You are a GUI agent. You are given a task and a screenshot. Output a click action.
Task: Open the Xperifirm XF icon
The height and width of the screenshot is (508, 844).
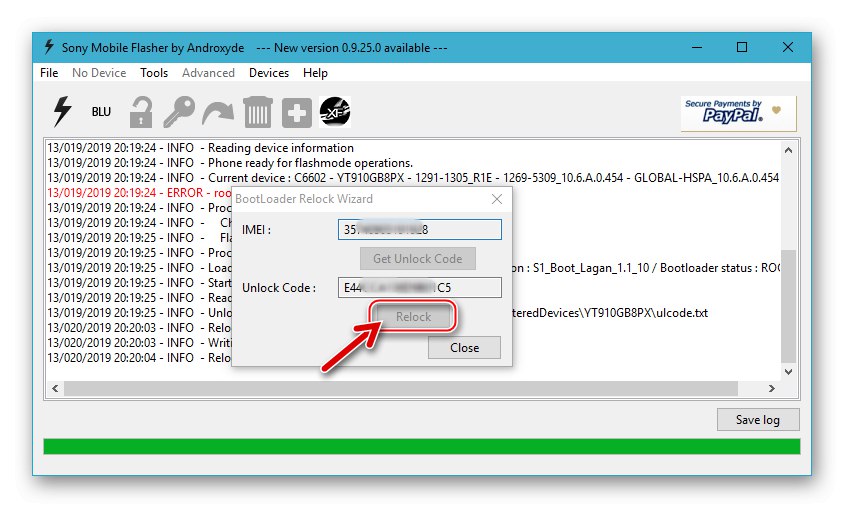(335, 112)
